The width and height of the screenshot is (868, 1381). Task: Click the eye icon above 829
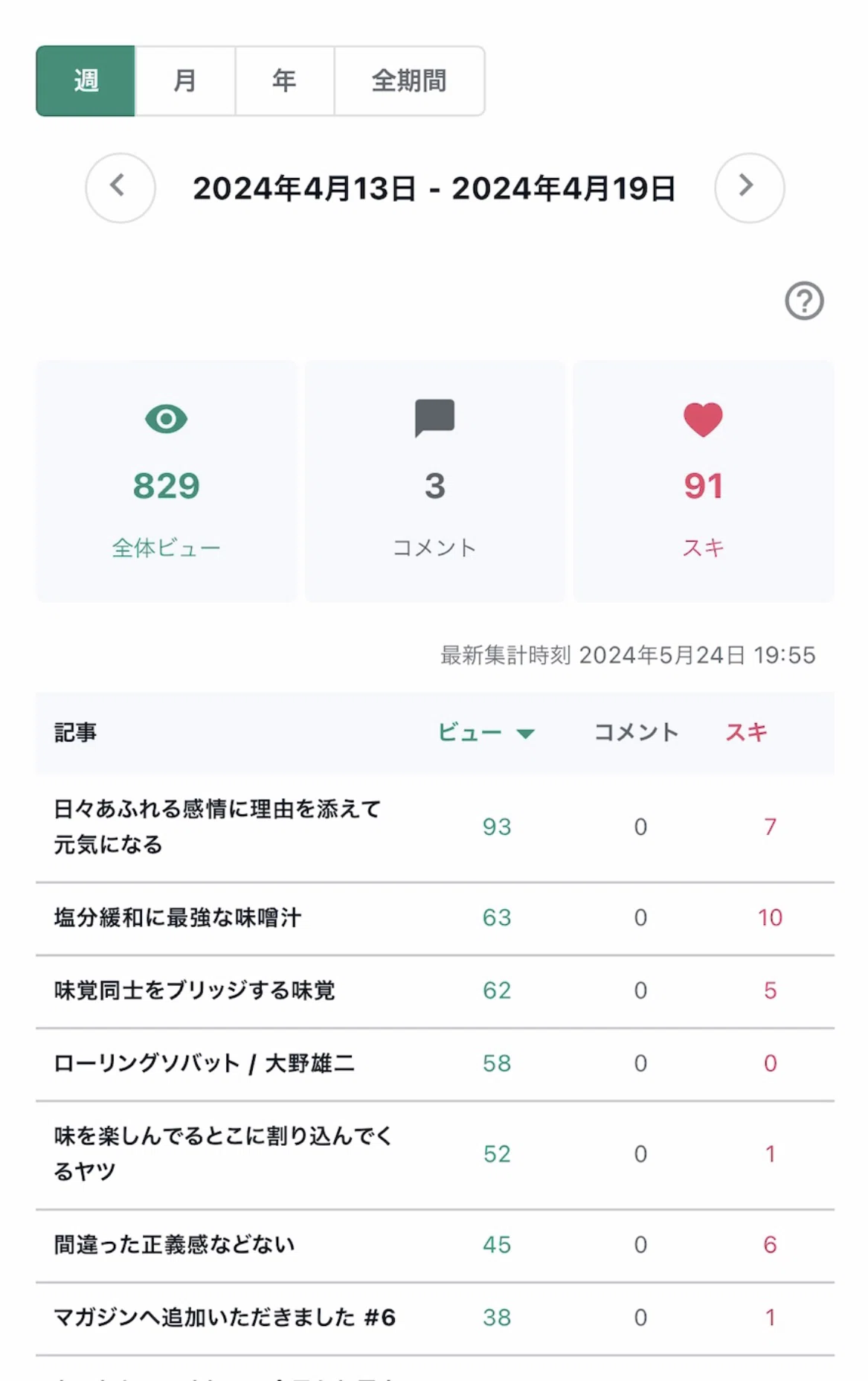[166, 419]
